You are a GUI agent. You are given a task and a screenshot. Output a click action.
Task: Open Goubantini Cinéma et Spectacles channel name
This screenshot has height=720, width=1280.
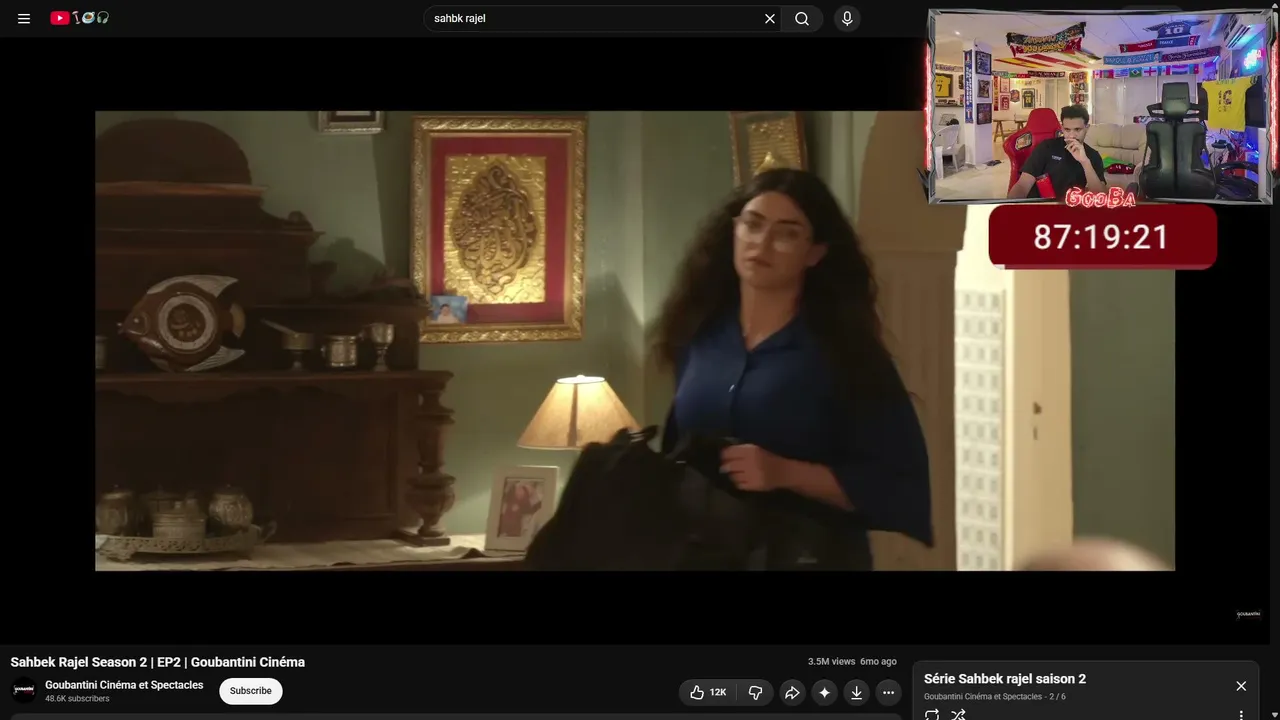point(124,685)
